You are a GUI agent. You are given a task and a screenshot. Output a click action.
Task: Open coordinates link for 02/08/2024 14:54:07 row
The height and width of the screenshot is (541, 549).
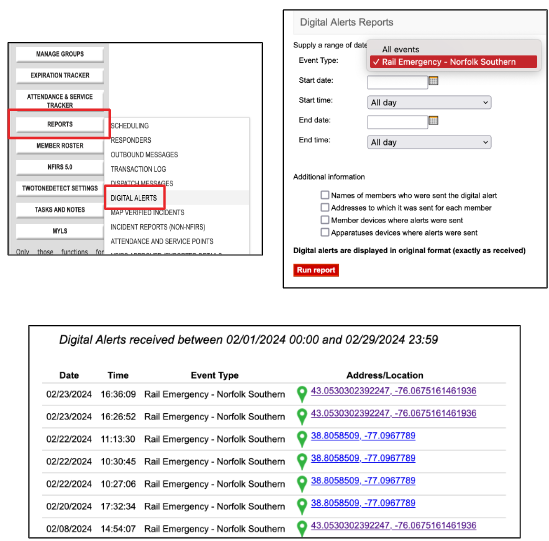click(x=394, y=525)
